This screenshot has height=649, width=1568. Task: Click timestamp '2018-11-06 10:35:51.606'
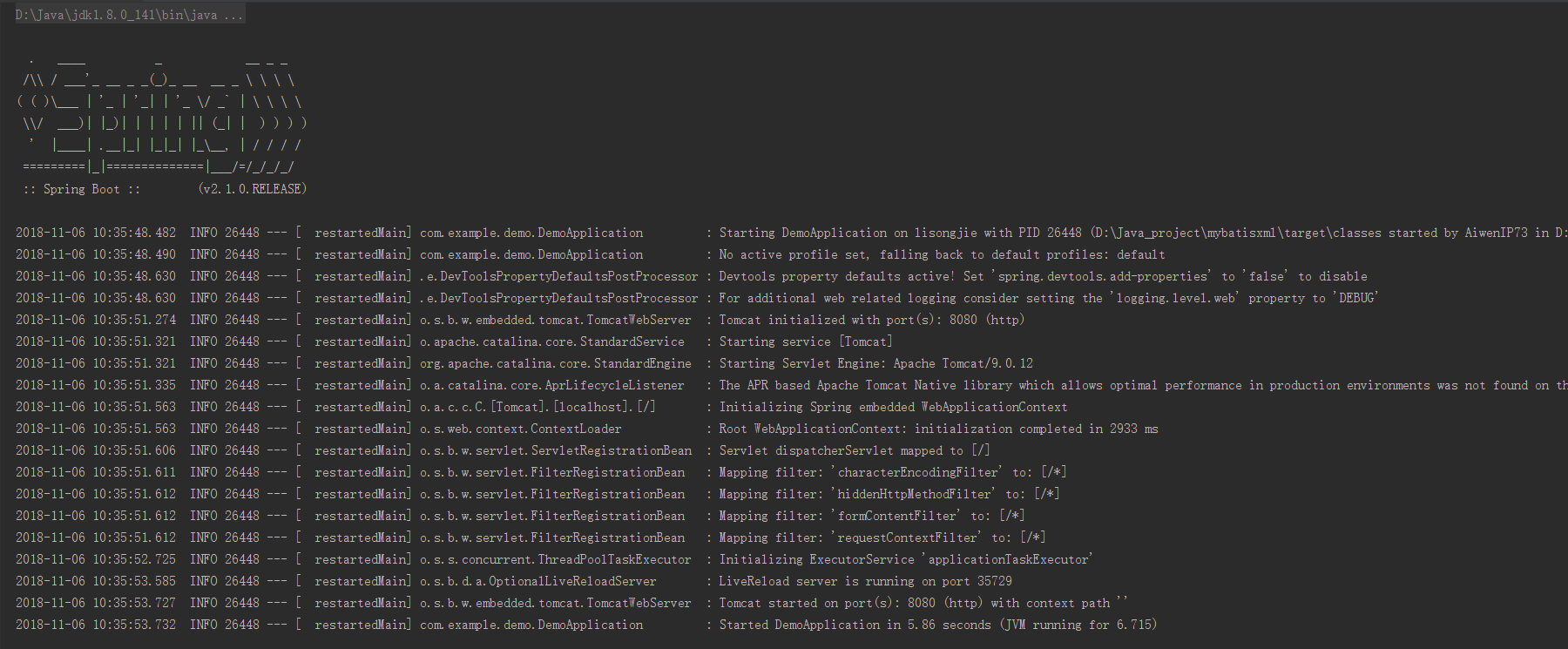tap(96, 450)
